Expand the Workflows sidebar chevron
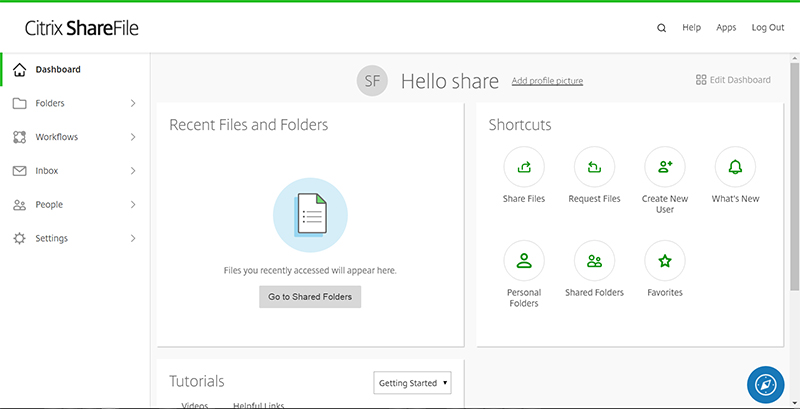The width and height of the screenshot is (800, 409). (x=133, y=137)
